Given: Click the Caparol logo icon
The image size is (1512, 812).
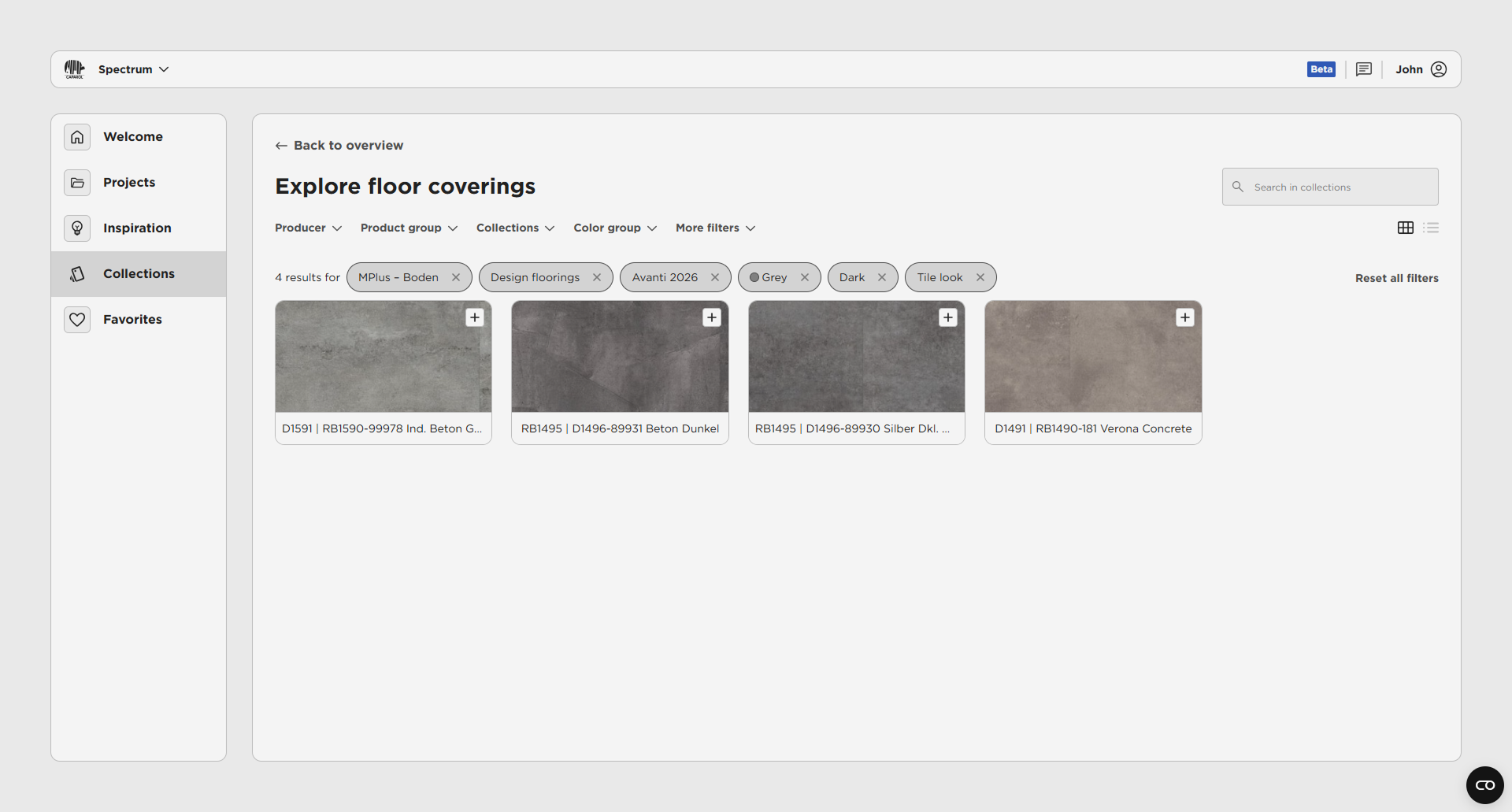Looking at the screenshot, I should (x=74, y=69).
